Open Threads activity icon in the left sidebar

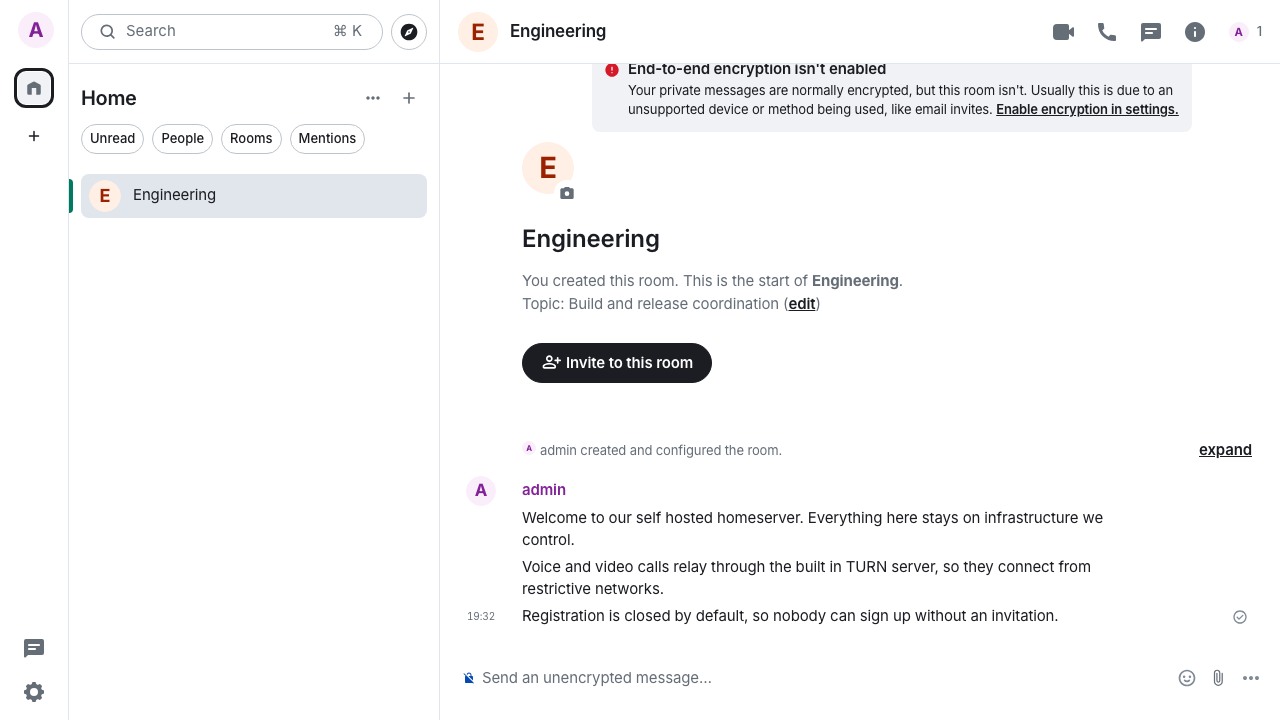[x=34, y=648]
